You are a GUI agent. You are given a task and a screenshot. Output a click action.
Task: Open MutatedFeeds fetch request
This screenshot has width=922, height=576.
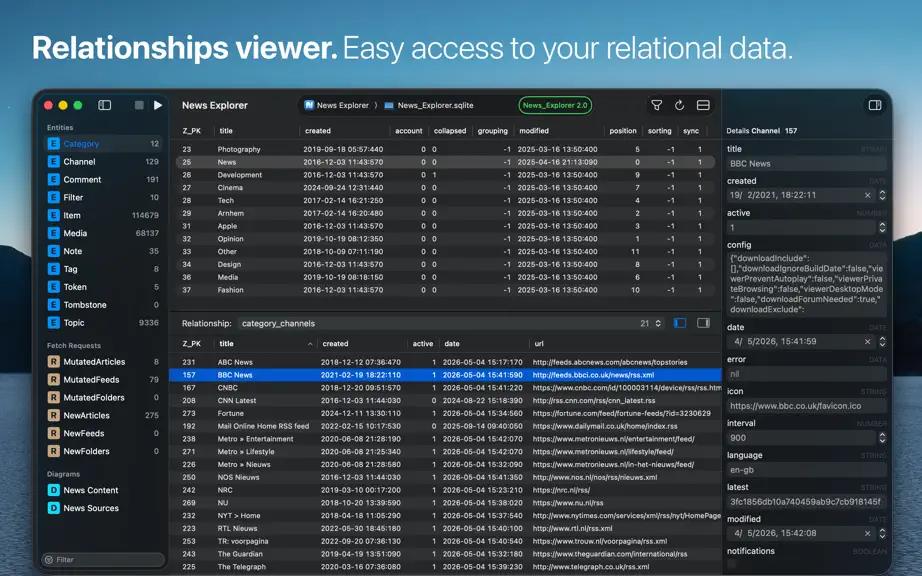click(103, 380)
